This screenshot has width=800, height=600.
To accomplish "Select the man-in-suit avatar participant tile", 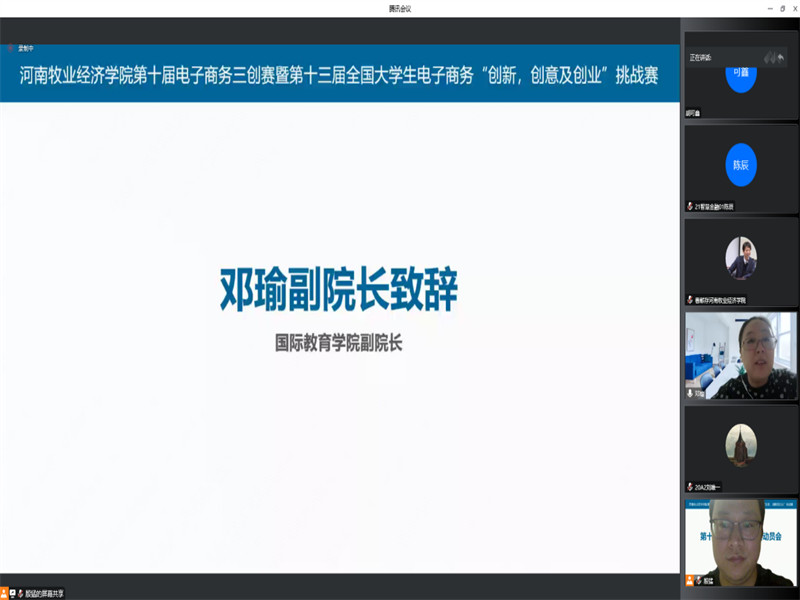I will [740, 258].
